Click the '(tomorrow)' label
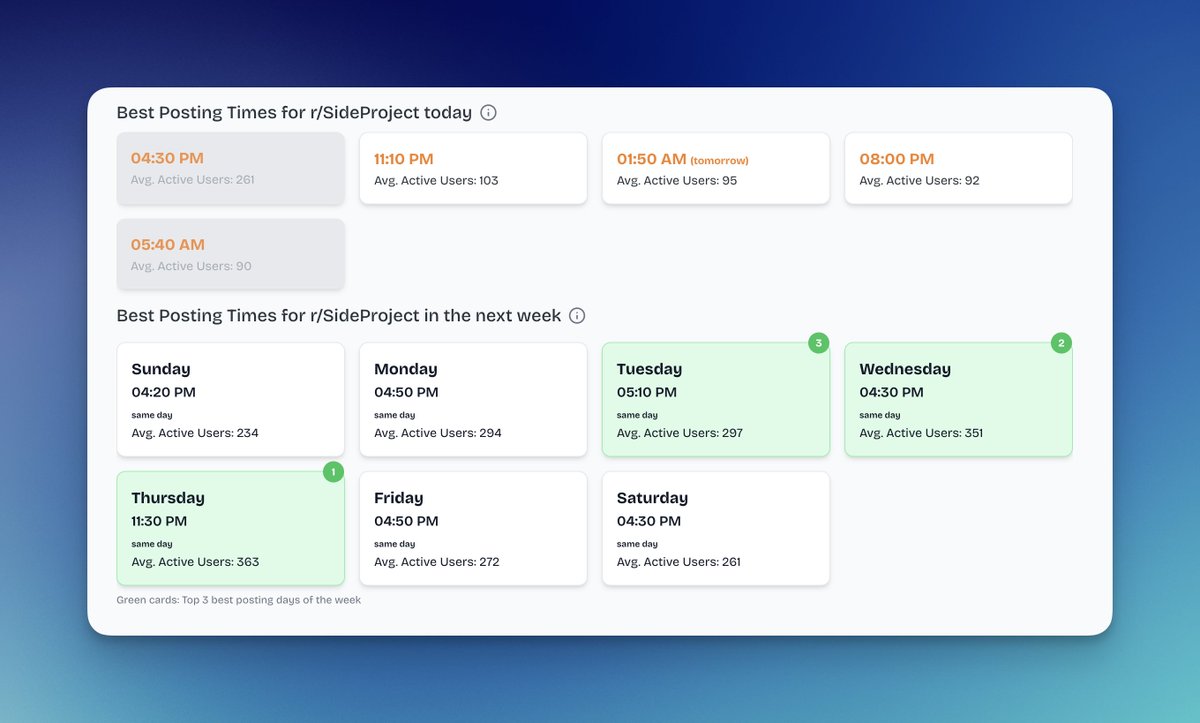This screenshot has height=723, width=1200. click(x=719, y=161)
